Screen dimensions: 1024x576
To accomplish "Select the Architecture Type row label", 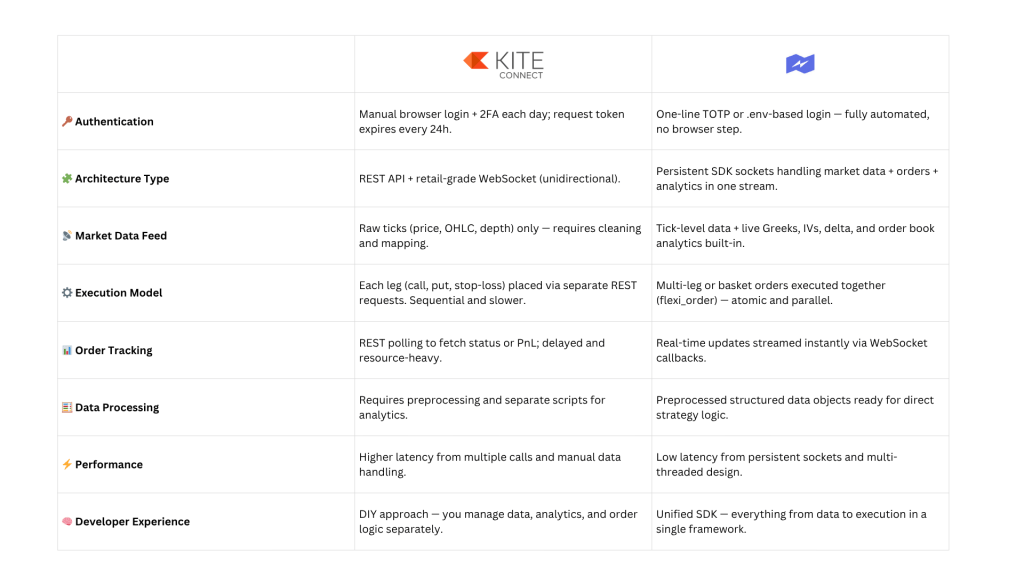I will [x=122, y=179].
